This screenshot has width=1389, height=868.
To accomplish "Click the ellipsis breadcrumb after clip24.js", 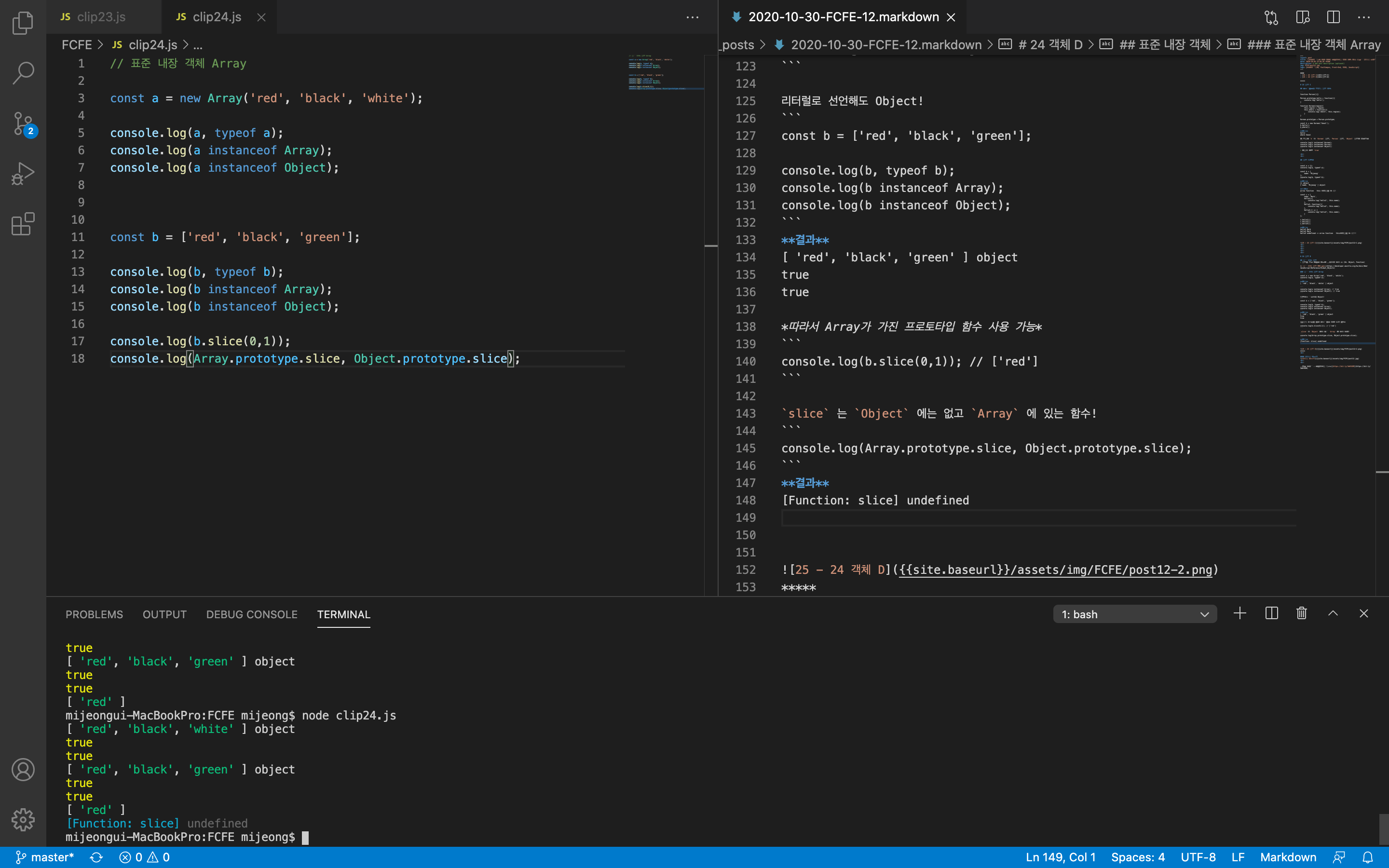I will (198, 45).
